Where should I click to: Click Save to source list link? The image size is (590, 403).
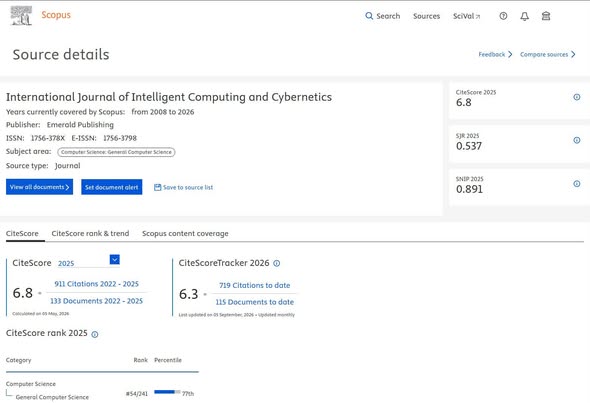pyautogui.click(x=183, y=187)
